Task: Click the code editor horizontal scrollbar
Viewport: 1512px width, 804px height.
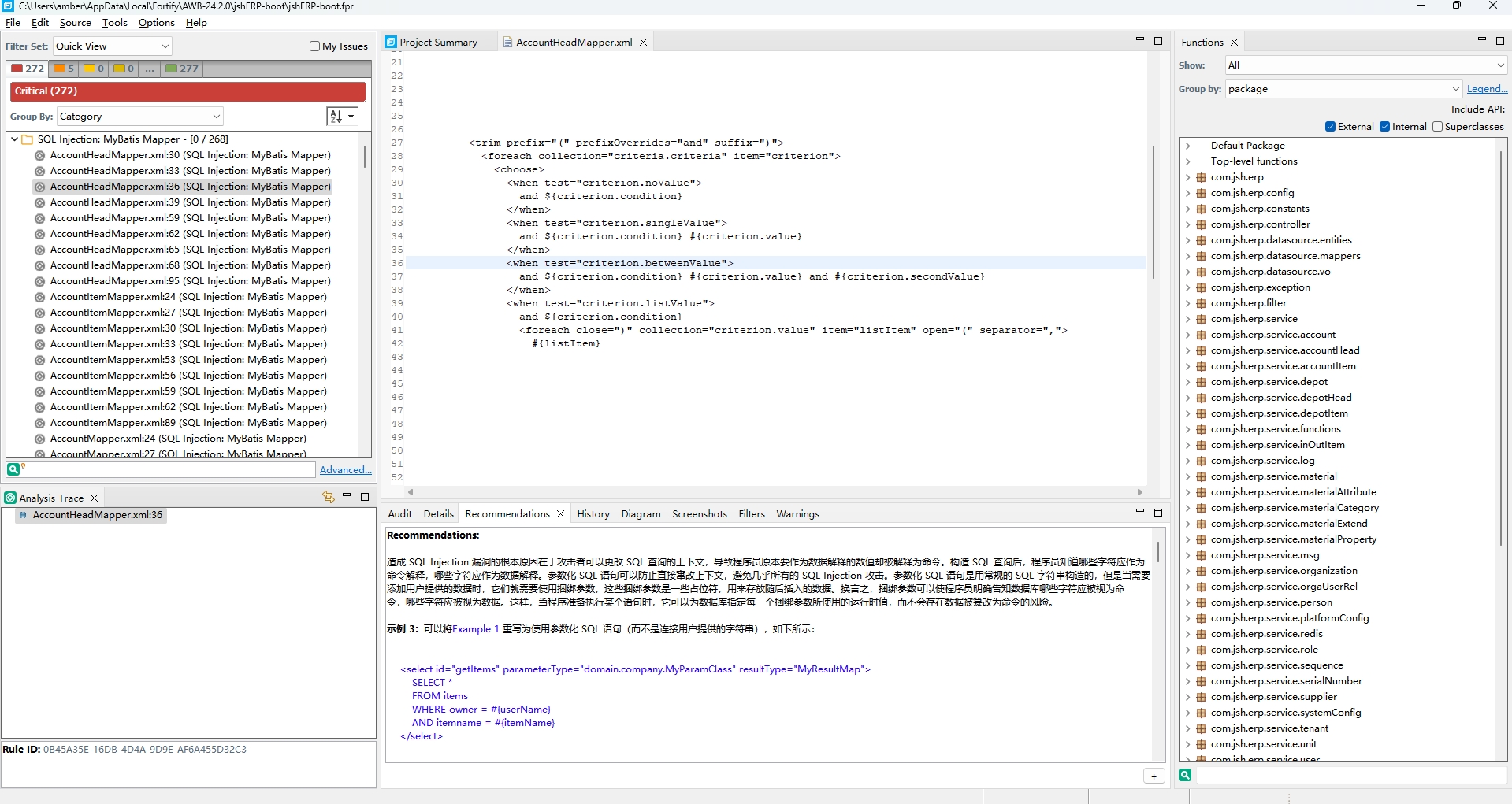Action: [x=772, y=492]
